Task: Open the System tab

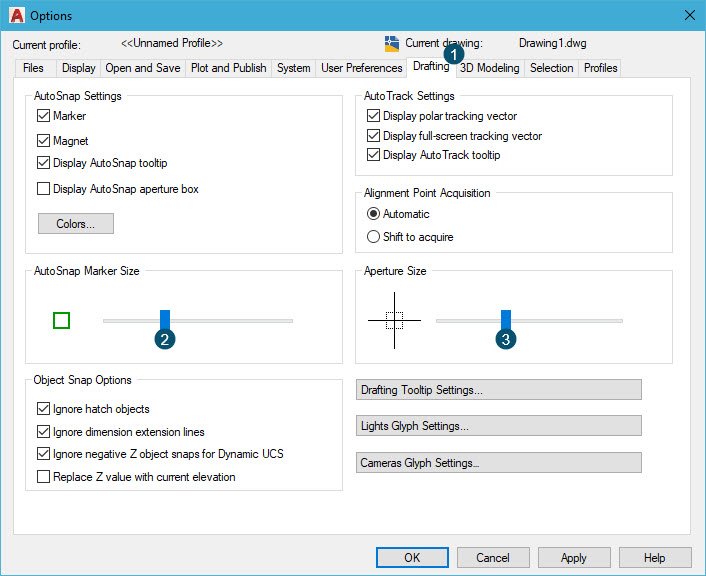Action: coord(294,68)
